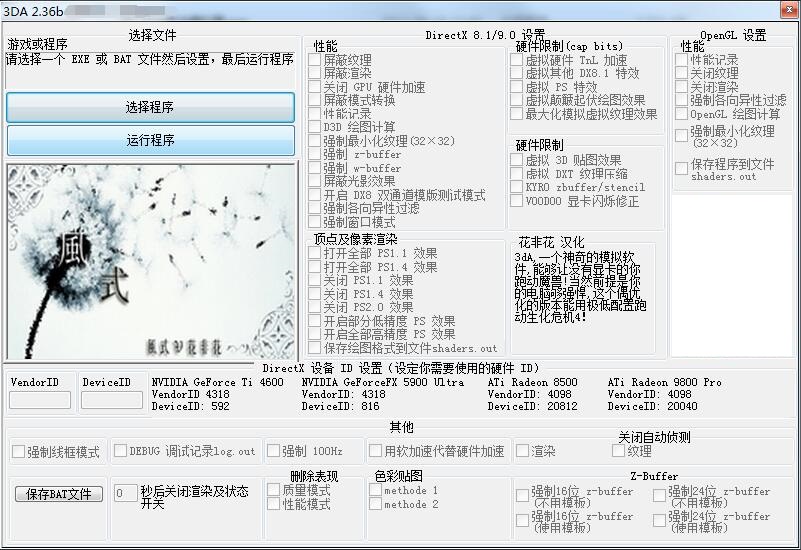Enable 强制24位 z-buffer (不用模板)
Image resolution: width=801 pixels, height=550 pixels.
pyautogui.click(x=659, y=495)
